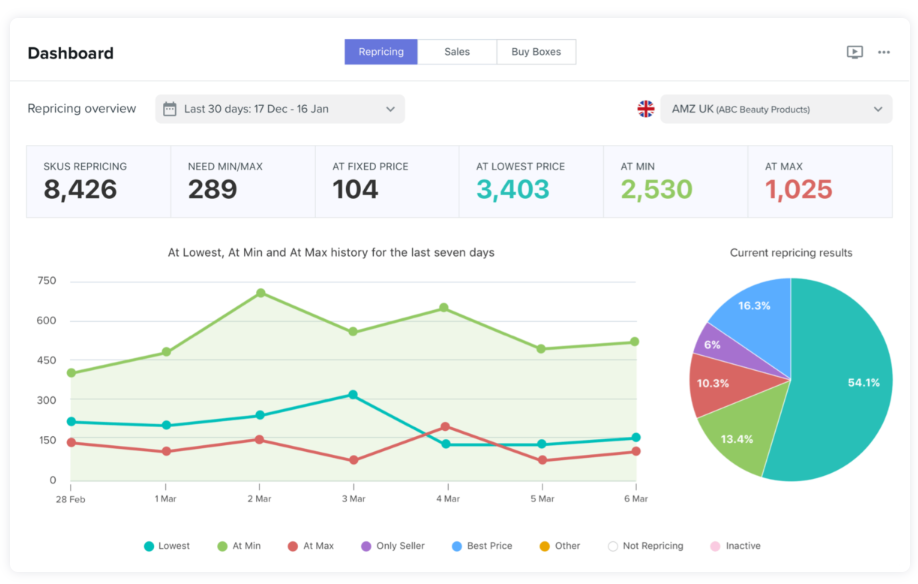The image size is (918, 584).
Task: Click the UK flag icon
Action: (x=646, y=109)
